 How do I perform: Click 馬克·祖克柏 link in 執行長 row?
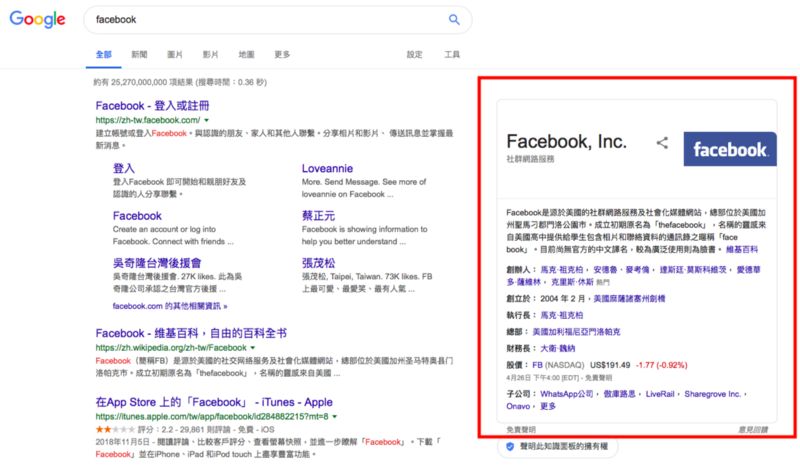coord(561,315)
